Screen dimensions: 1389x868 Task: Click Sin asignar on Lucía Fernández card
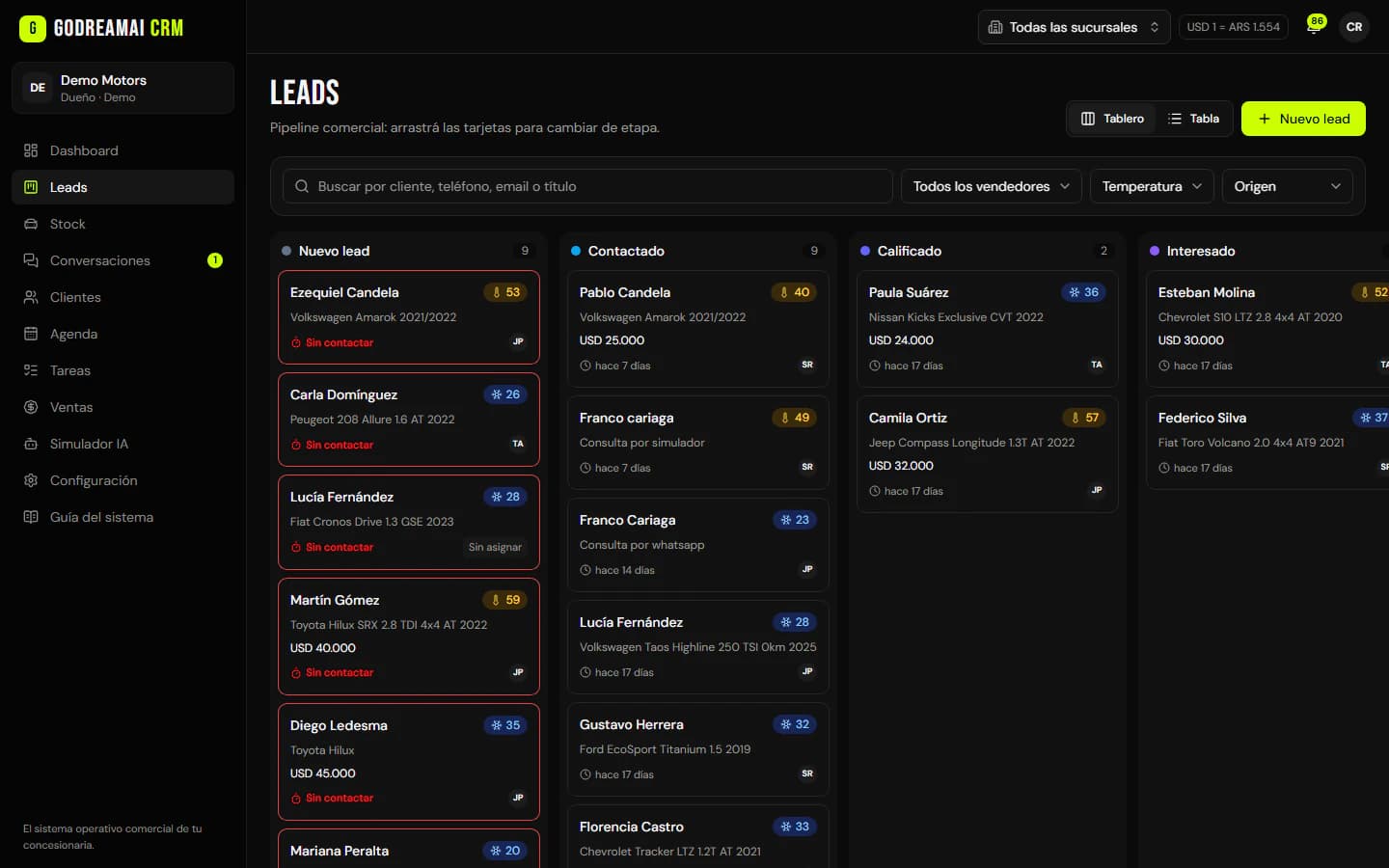[x=495, y=547]
